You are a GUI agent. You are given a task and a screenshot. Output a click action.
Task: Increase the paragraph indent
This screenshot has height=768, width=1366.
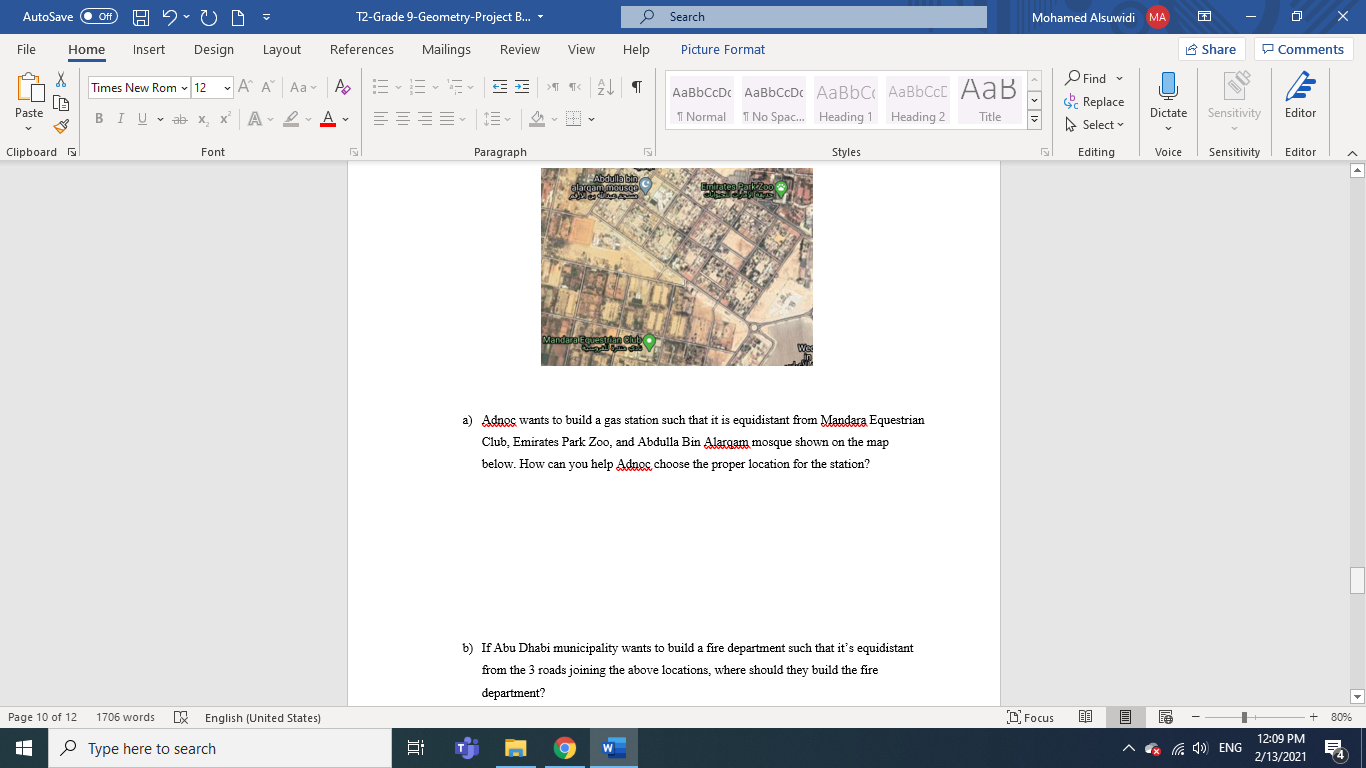point(522,88)
